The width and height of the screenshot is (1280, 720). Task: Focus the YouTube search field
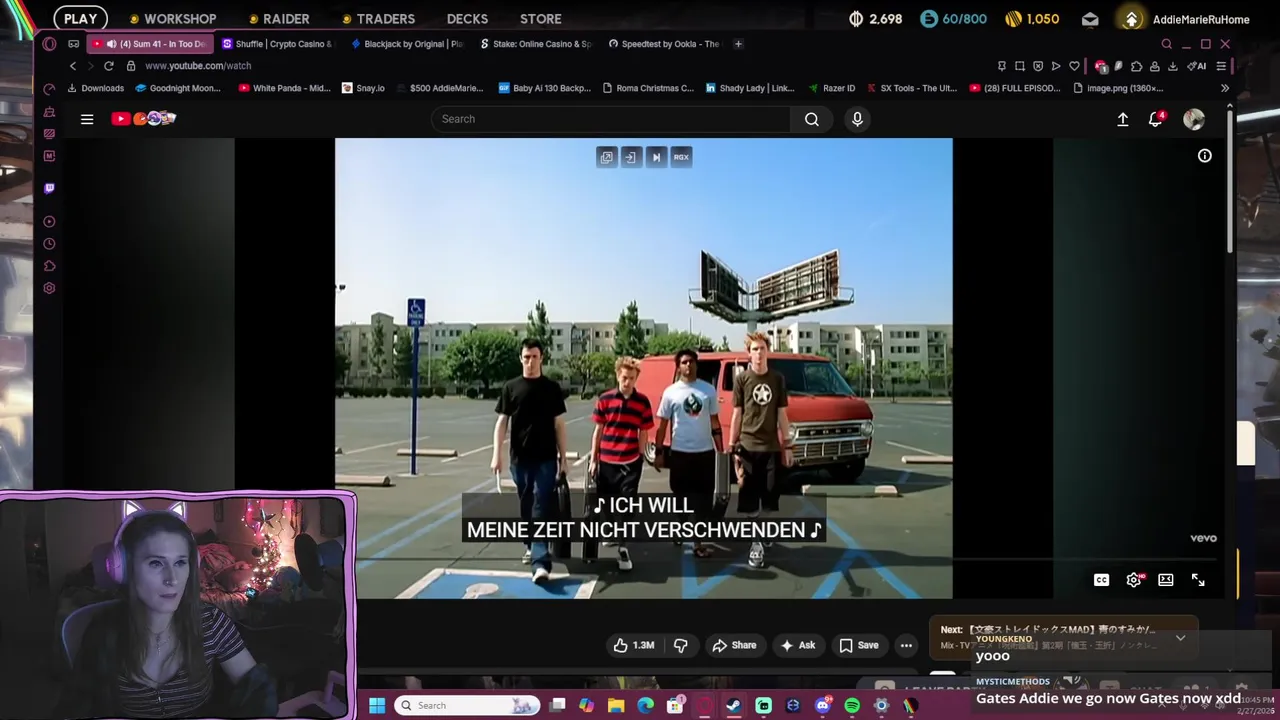(x=611, y=119)
